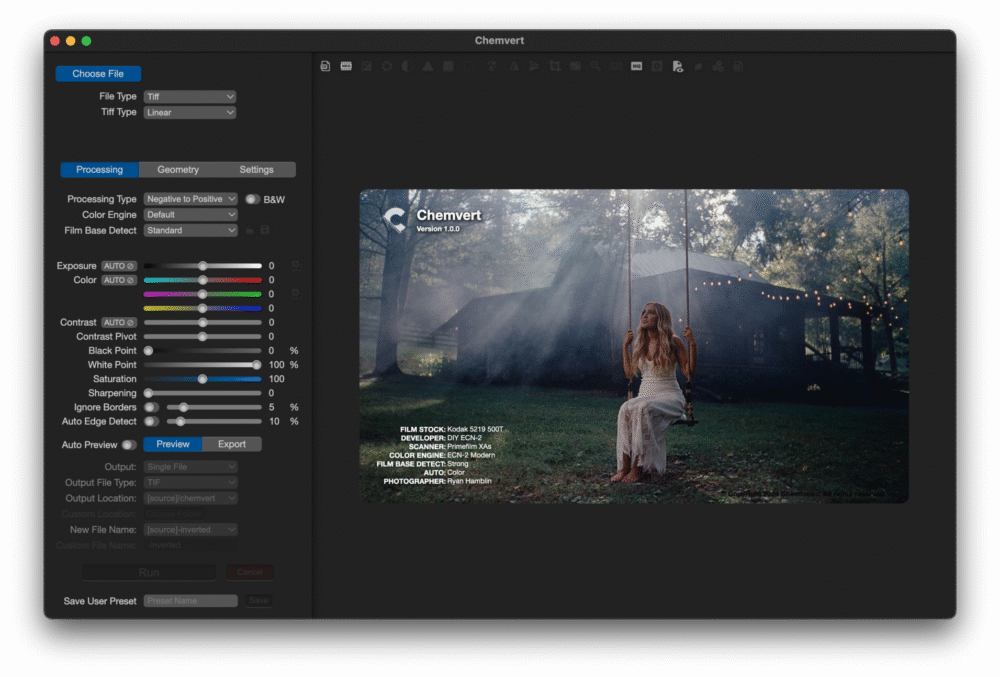Open the File Type dropdown

(190, 96)
